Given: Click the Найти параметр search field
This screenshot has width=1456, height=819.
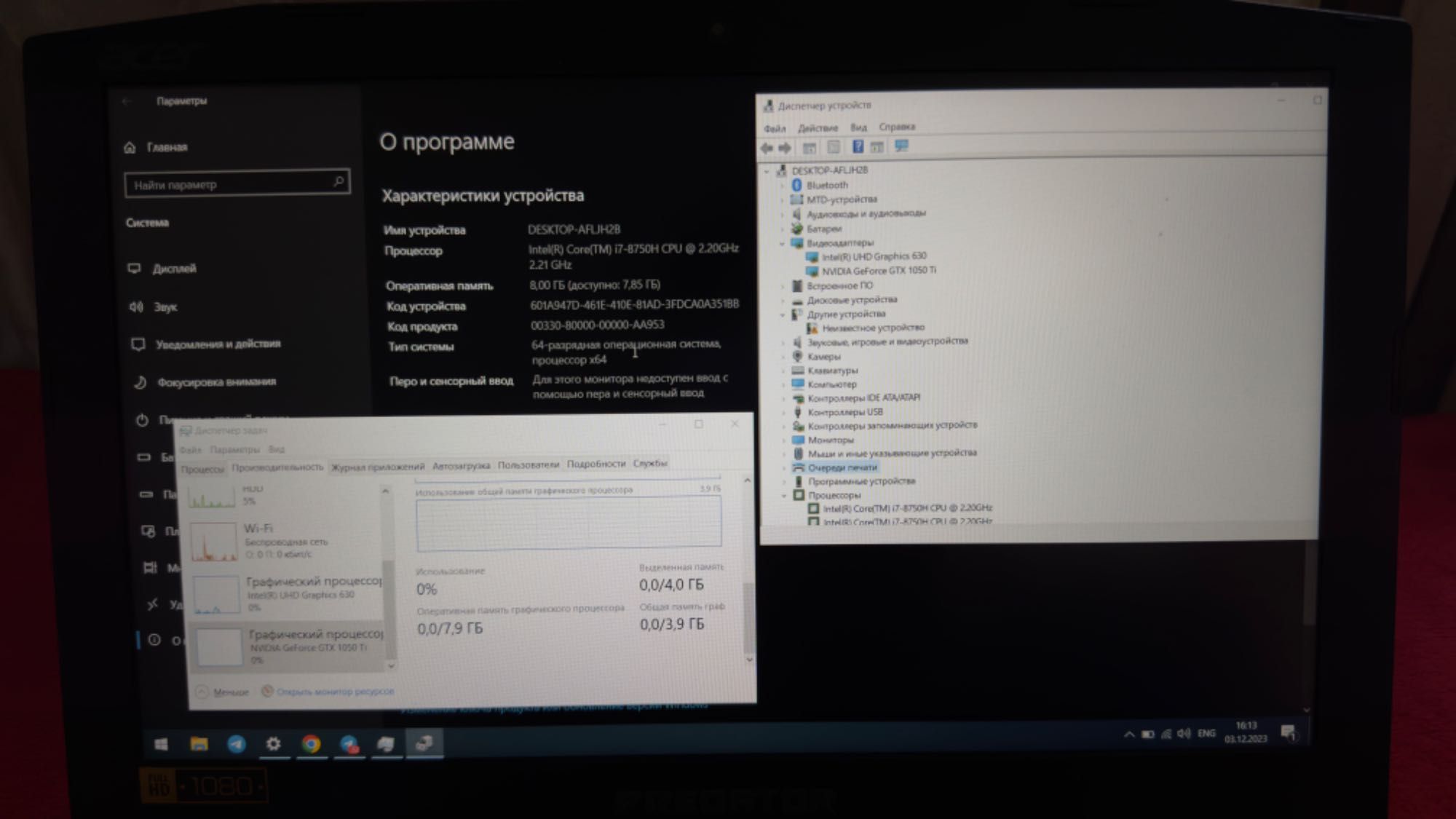Looking at the screenshot, I should tap(237, 183).
